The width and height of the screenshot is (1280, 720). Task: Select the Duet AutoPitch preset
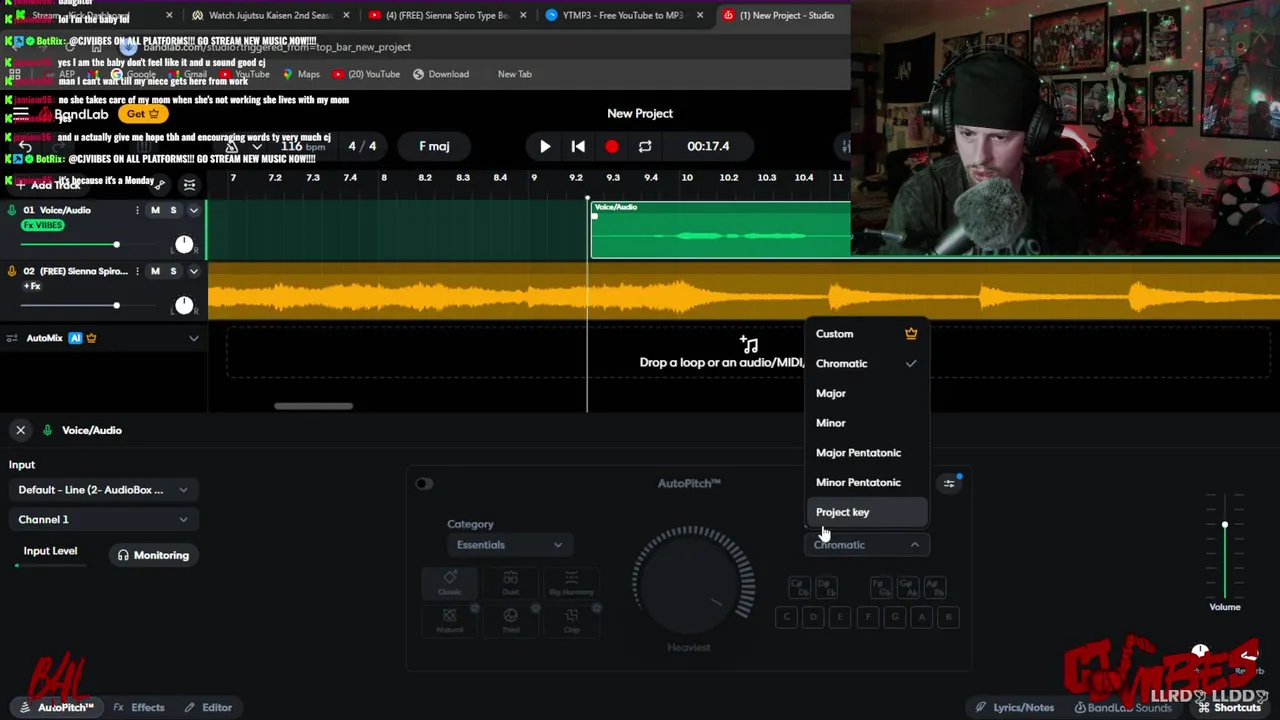tap(511, 583)
